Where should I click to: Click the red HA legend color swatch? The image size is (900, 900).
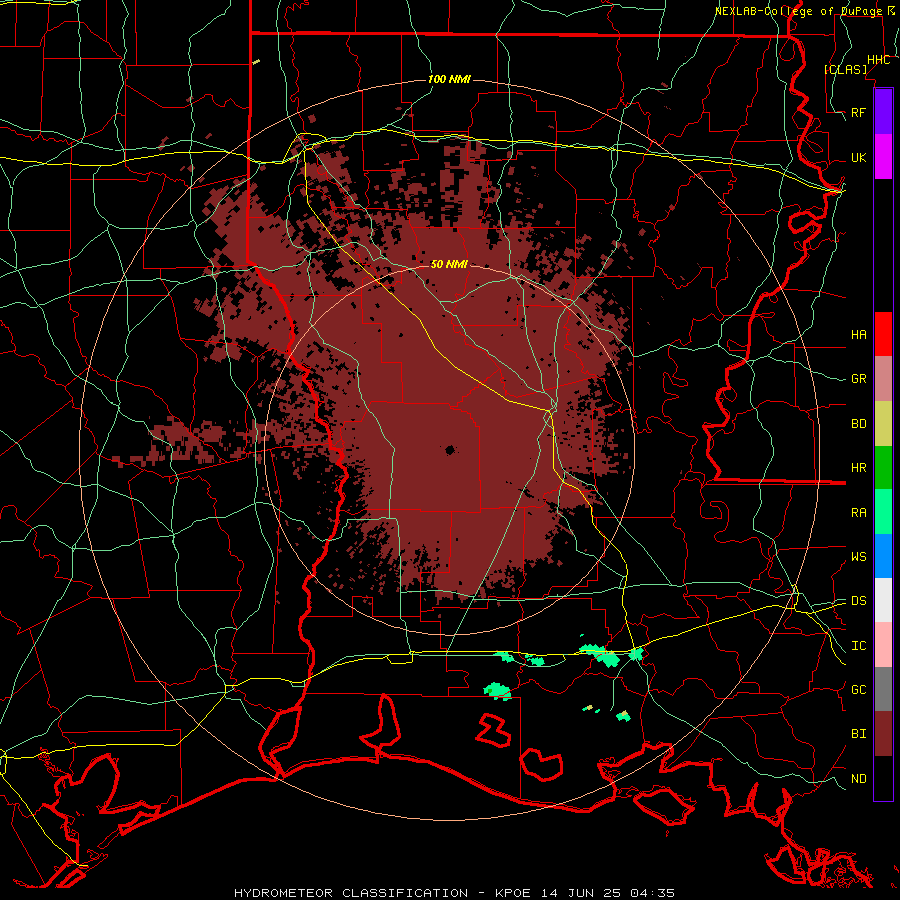coord(883,334)
